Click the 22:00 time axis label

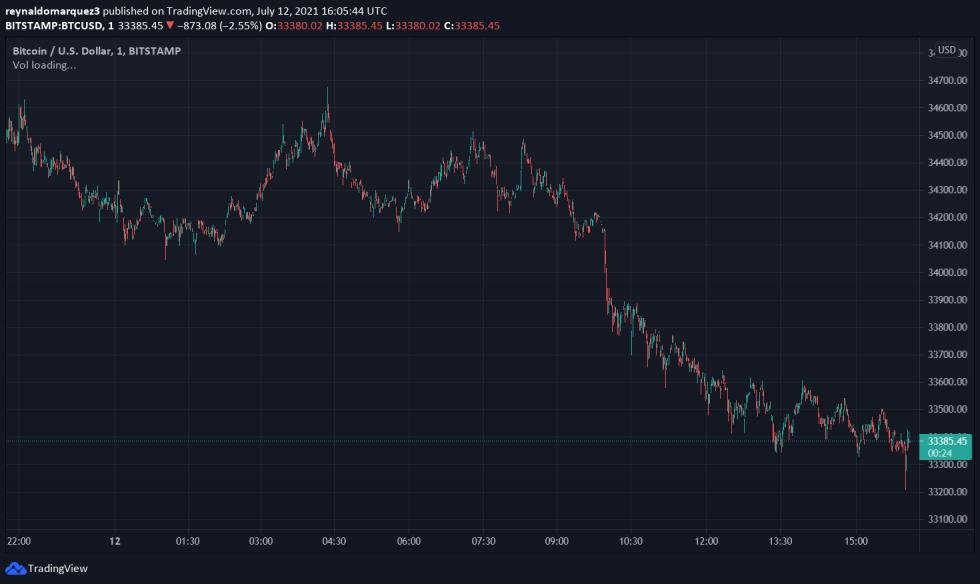(x=18, y=541)
